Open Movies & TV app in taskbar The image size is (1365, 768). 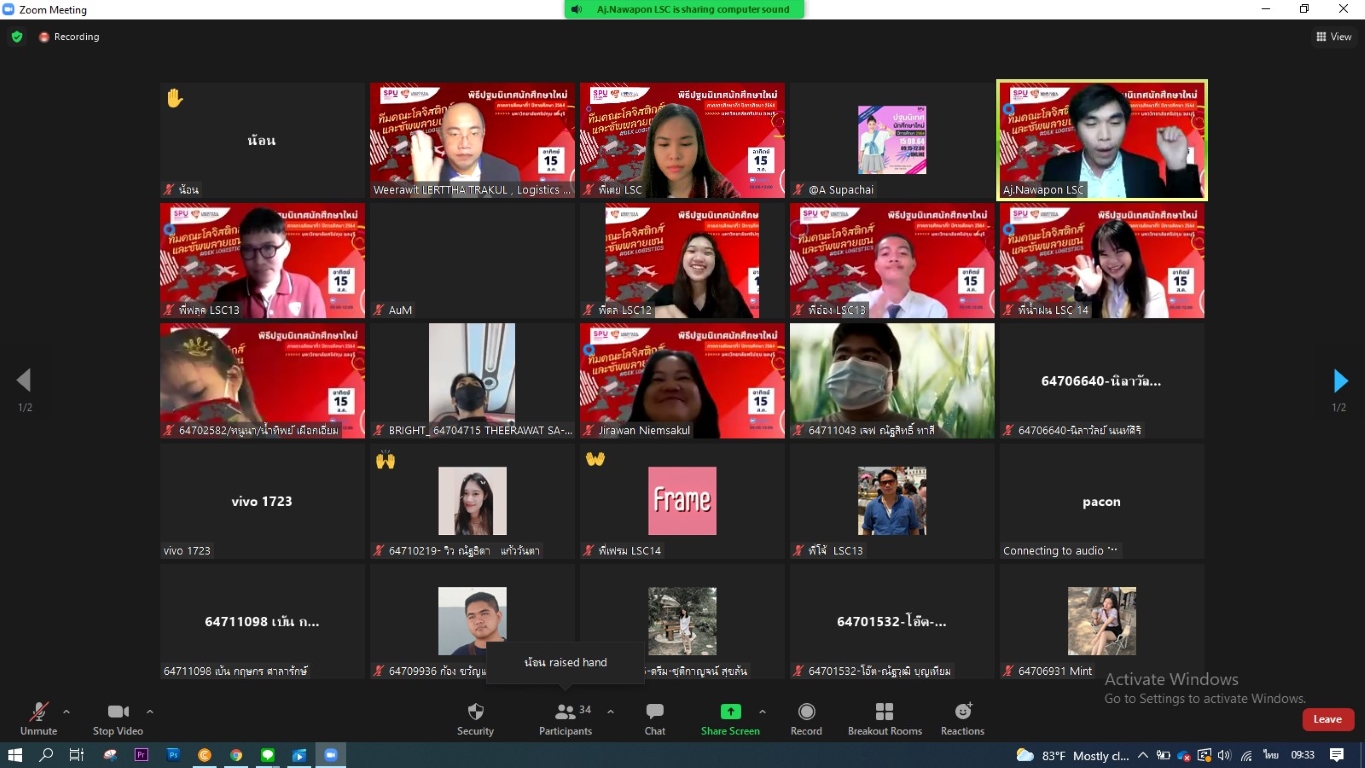pos(299,755)
